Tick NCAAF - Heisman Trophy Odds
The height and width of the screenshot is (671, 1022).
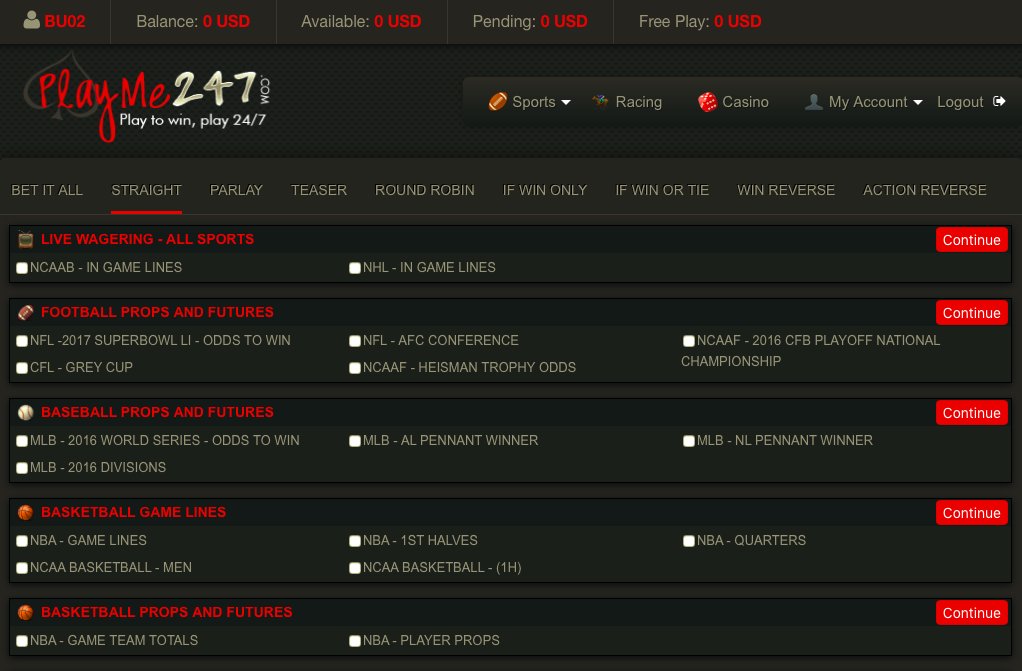(x=355, y=368)
